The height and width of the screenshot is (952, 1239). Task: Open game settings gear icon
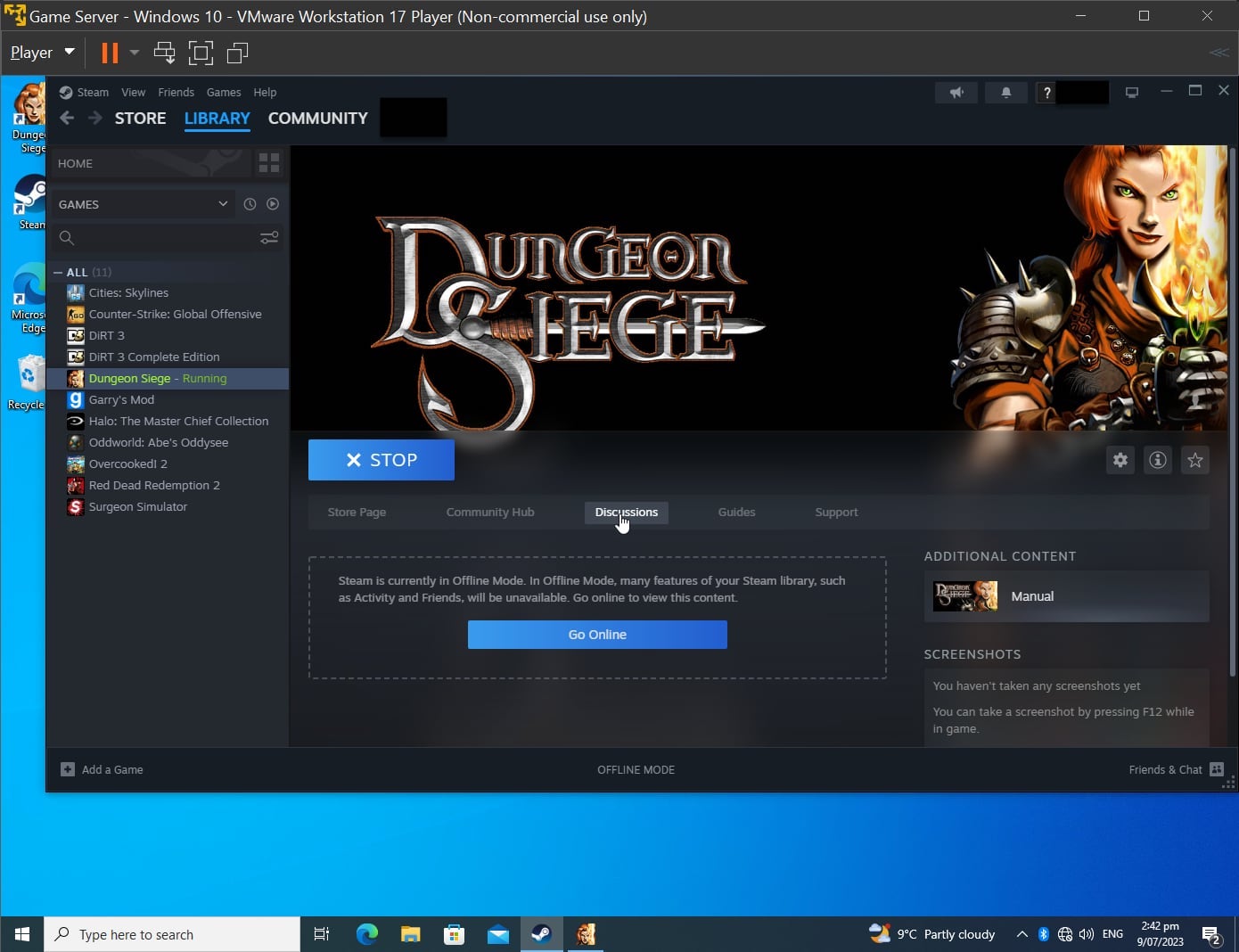click(x=1120, y=460)
